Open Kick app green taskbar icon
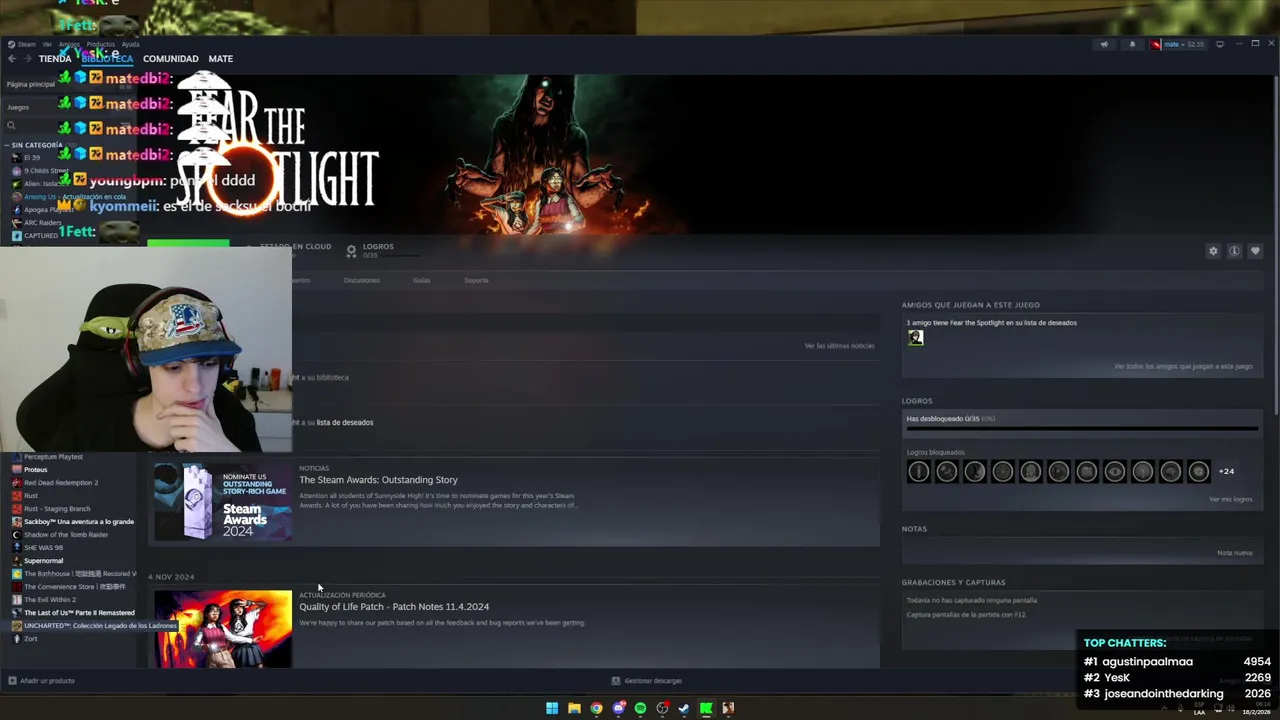The height and width of the screenshot is (720, 1280). [x=706, y=708]
